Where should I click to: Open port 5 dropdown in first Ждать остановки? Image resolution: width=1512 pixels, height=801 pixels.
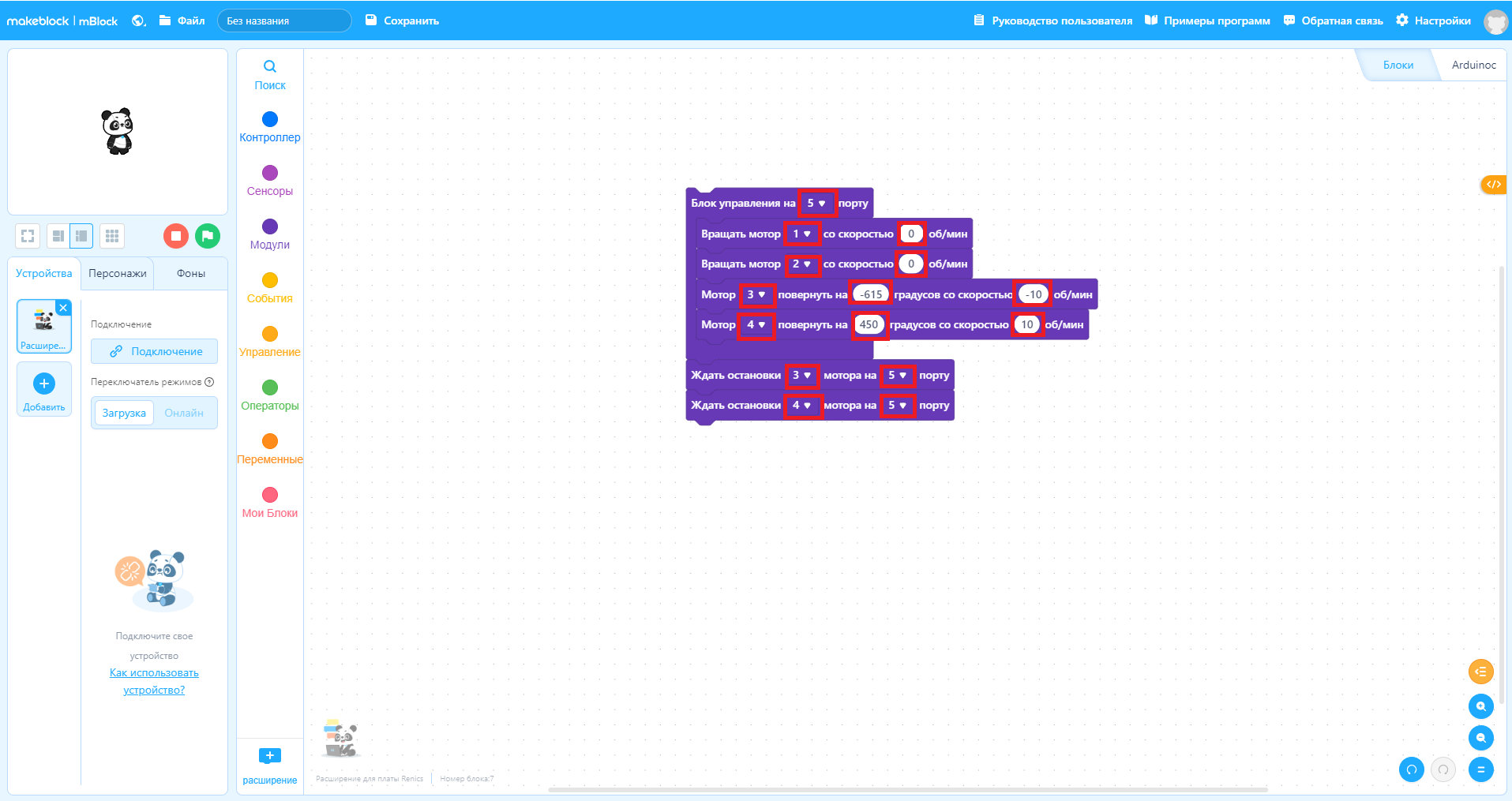point(898,375)
